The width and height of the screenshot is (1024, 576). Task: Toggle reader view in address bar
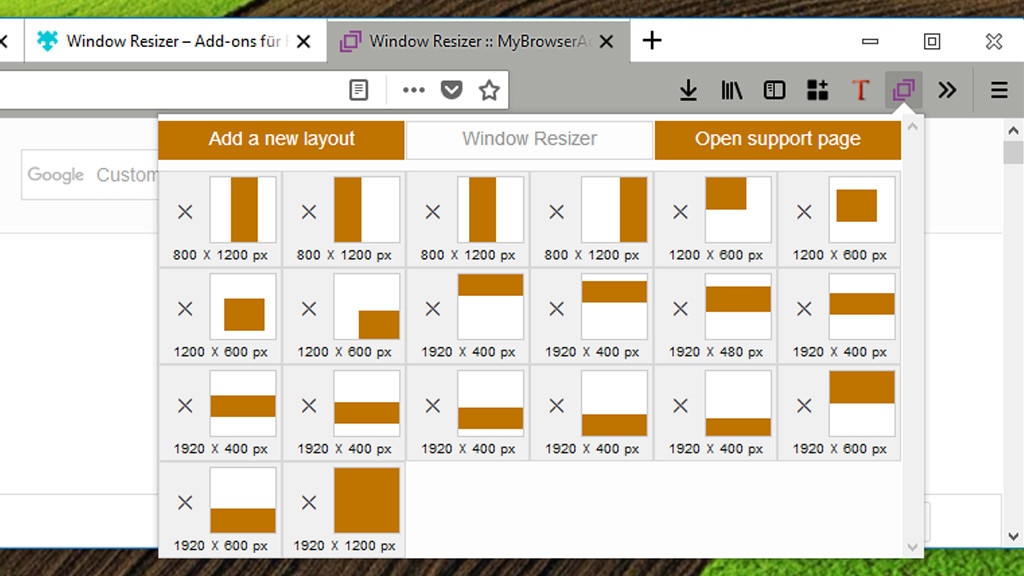click(x=359, y=90)
